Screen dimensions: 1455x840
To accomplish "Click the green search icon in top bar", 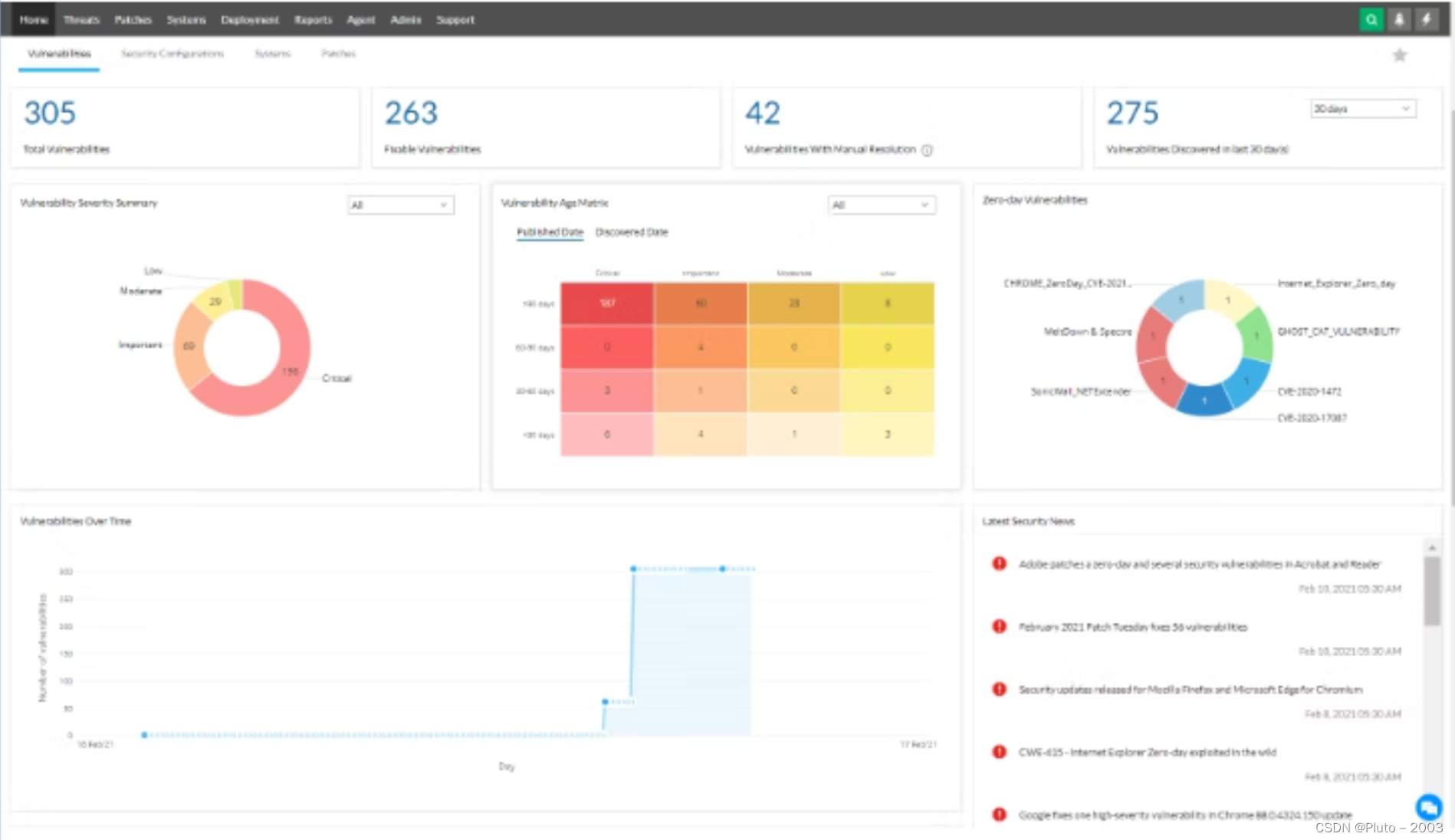I will (1371, 20).
